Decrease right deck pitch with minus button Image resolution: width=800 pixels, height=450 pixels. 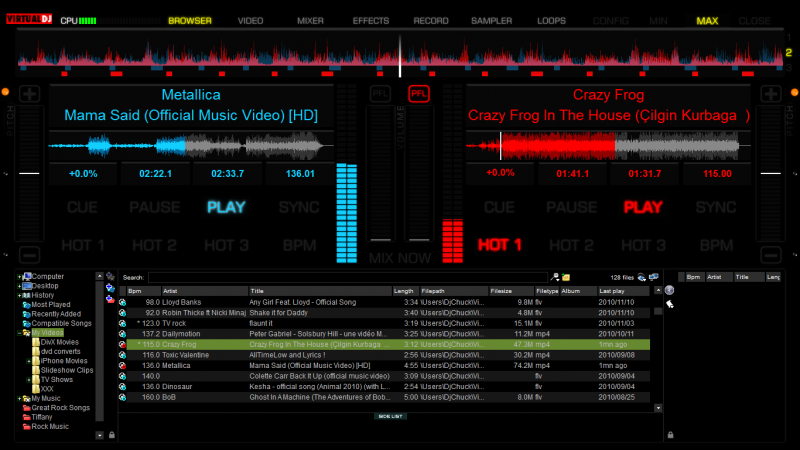coord(770,255)
